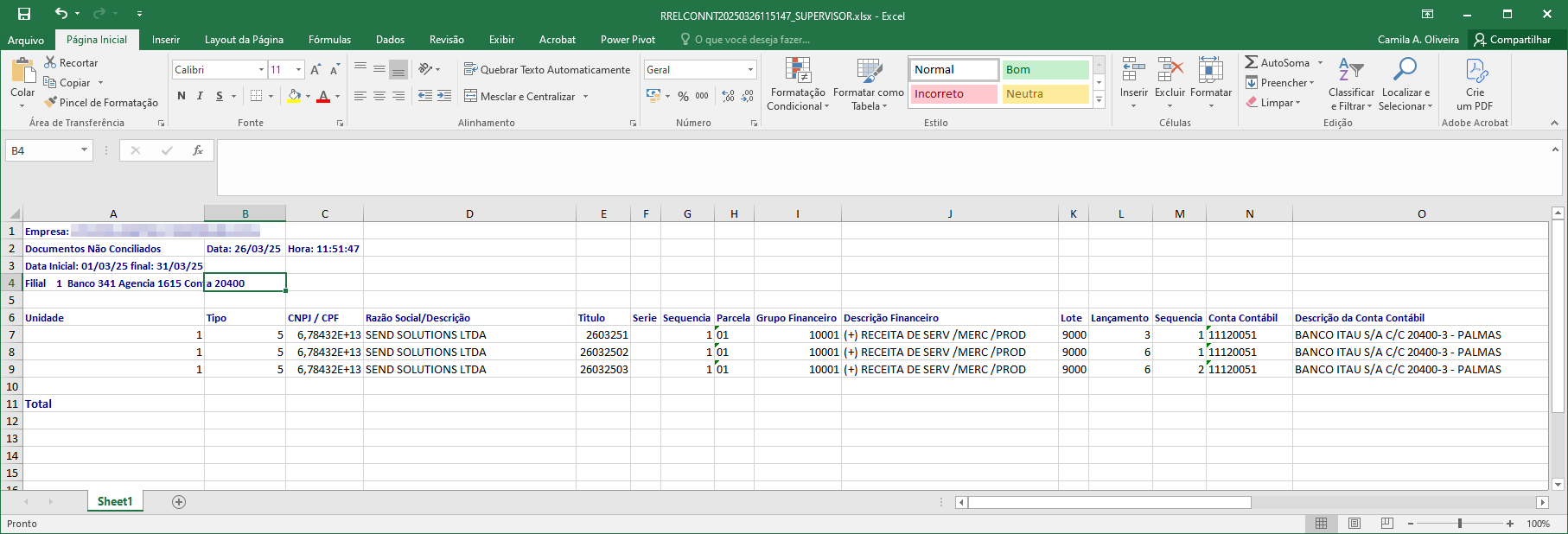
Task: Click the Compartilhar share button
Action: click(x=1513, y=40)
